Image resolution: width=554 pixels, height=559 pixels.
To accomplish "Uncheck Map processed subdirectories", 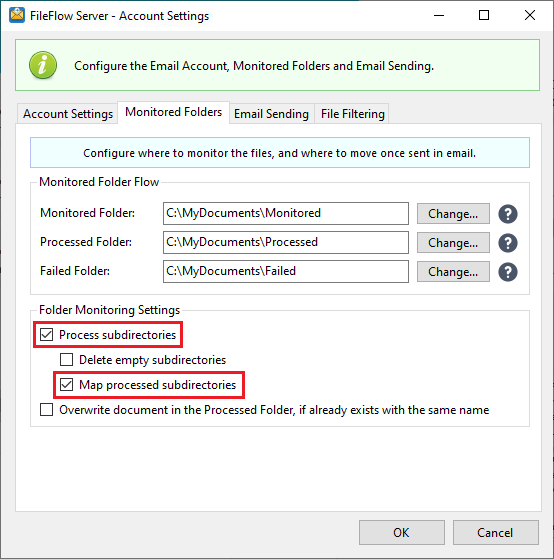I will pyautogui.click(x=66, y=385).
